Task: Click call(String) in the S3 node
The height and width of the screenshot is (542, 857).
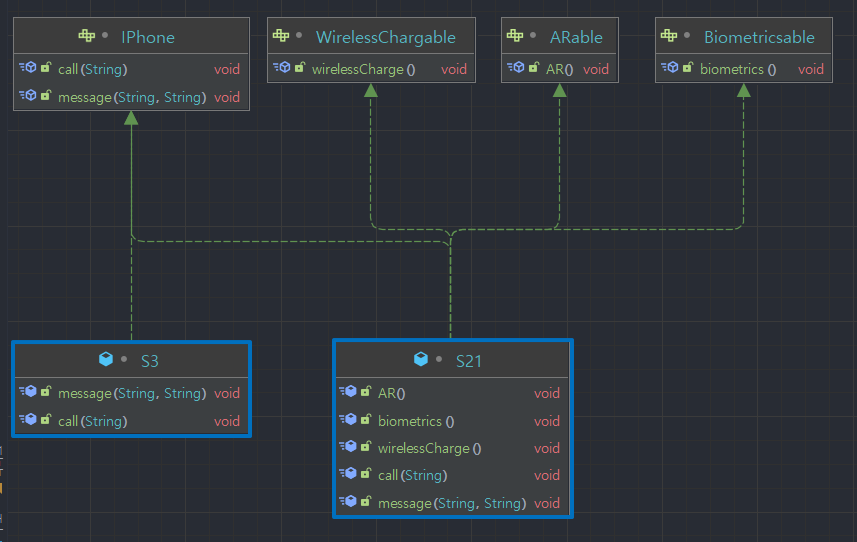Action: (x=92, y=421)
